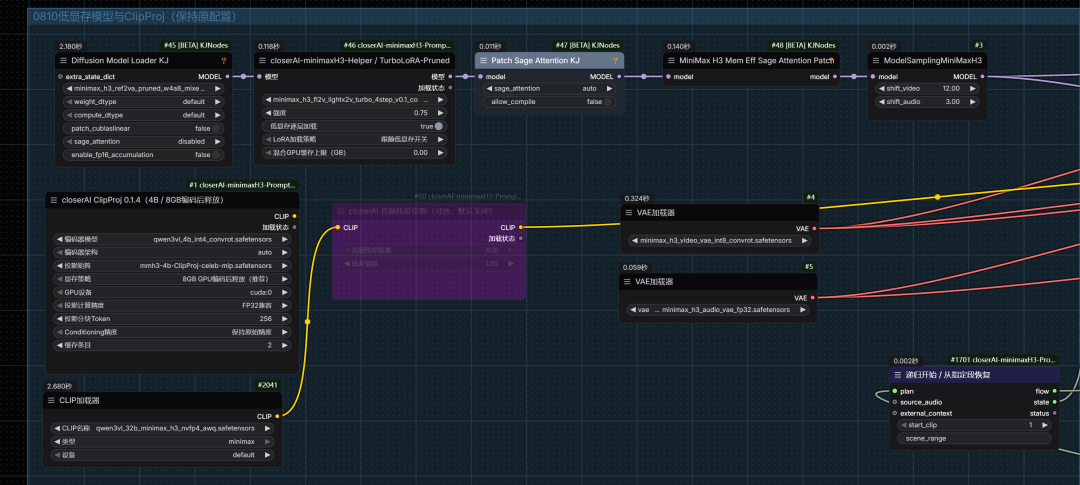Screen dimensions: 1080x485
Task: Decrease 强度 0.75 with its left arrow
Action: pyautogui.click(x=268, y=113)
